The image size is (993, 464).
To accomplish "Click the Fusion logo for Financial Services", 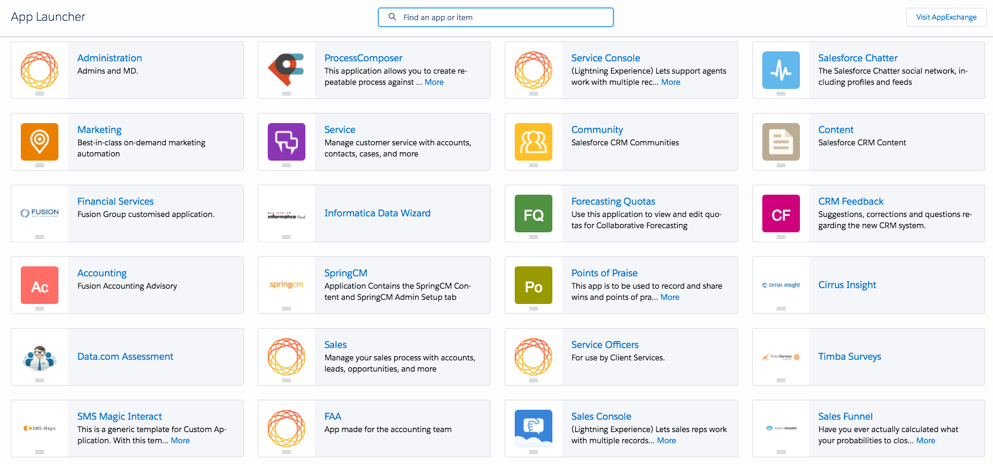I will click(x=39, y=213).
